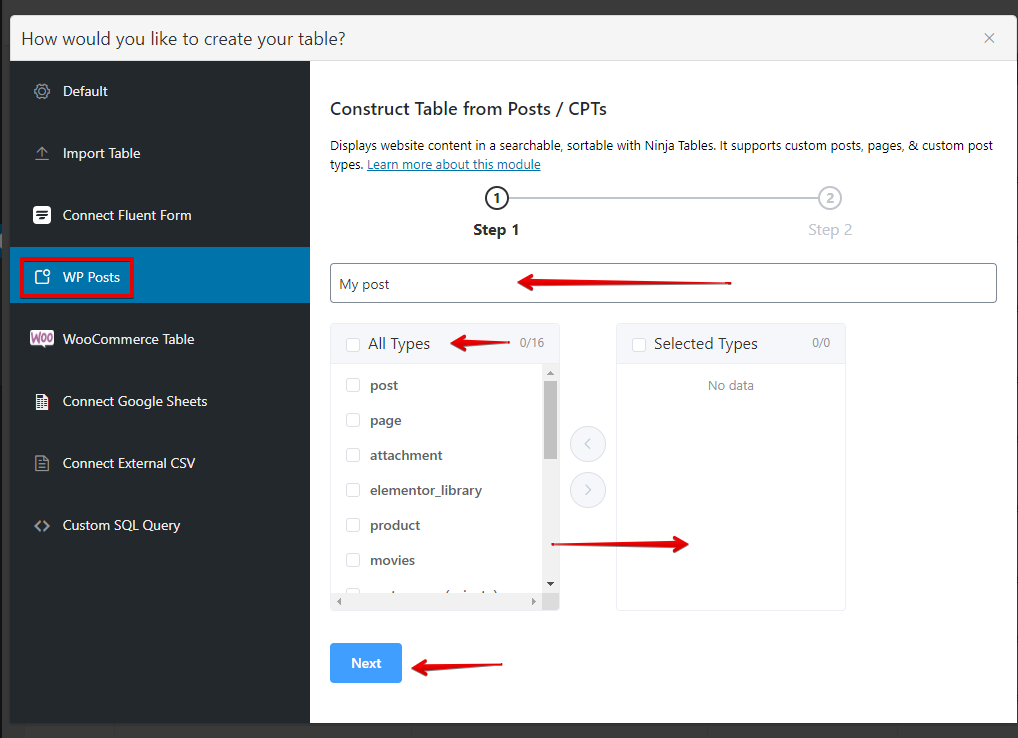Viewport: 1018px width, 738px height.
Task: Click the 0/16 count text
Action: (x=532, y=343)
